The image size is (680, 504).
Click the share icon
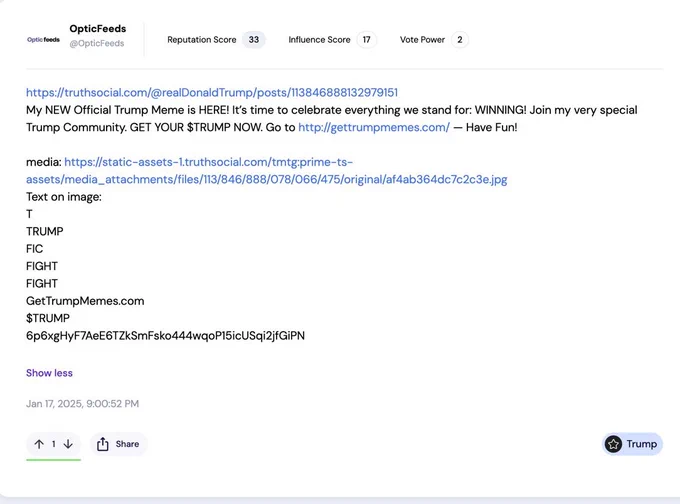point(103,444)
